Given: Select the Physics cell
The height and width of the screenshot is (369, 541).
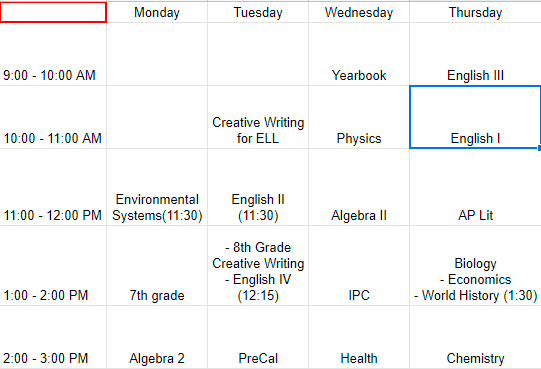Looking at the screenshot, I should point(359,117).
